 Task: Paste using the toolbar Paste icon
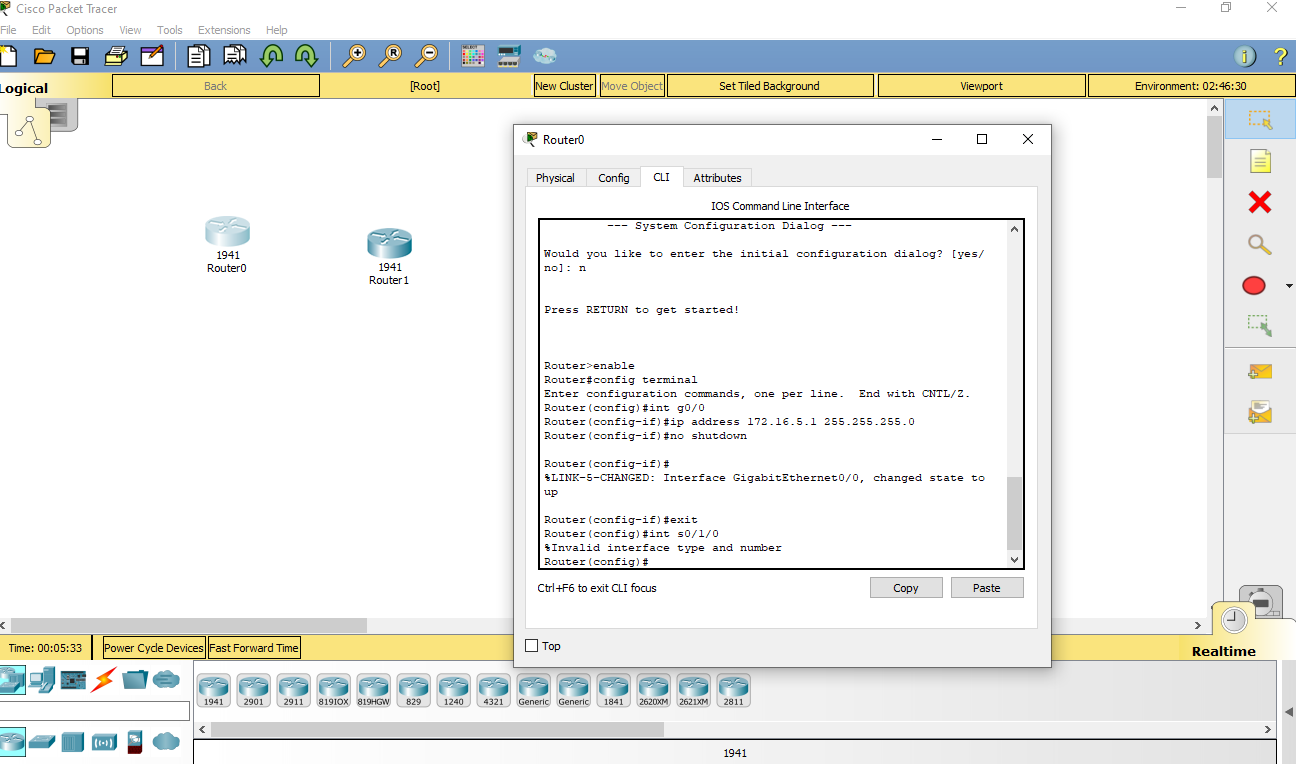(235, 56)
